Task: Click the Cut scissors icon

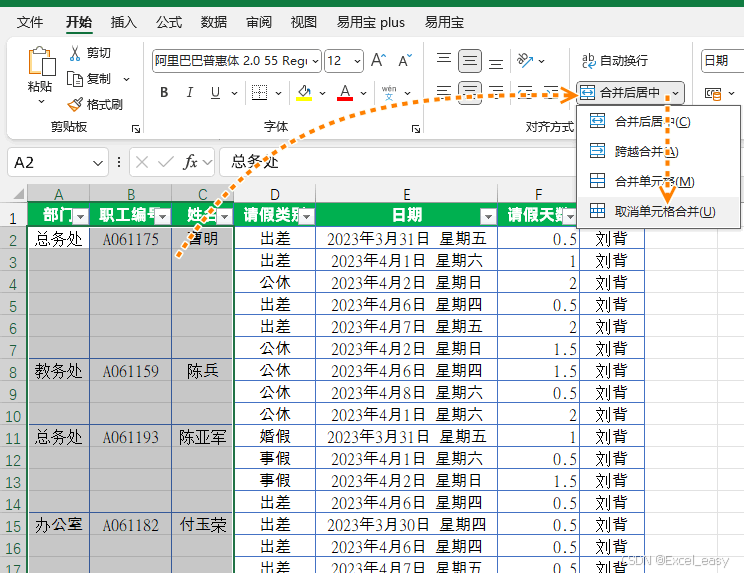Action: click(75, 53)
